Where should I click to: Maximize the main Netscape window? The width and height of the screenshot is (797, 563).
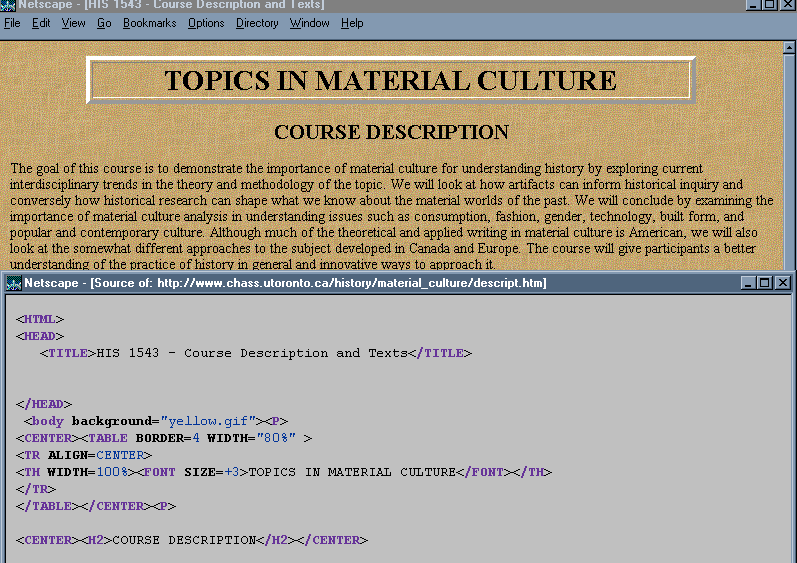click(771, 5)
